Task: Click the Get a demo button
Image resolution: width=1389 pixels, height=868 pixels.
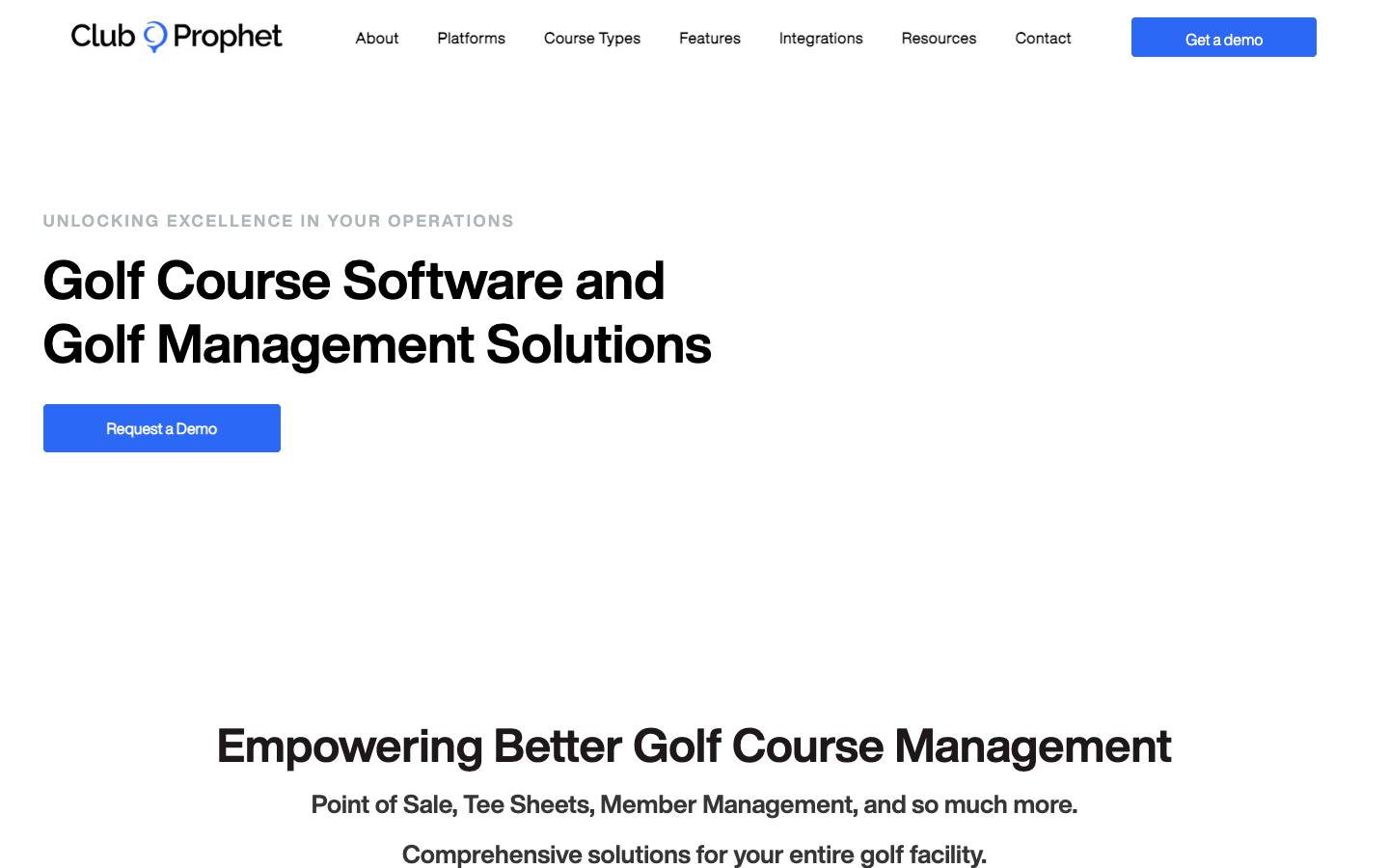Action: click(x=1223, y=38)
